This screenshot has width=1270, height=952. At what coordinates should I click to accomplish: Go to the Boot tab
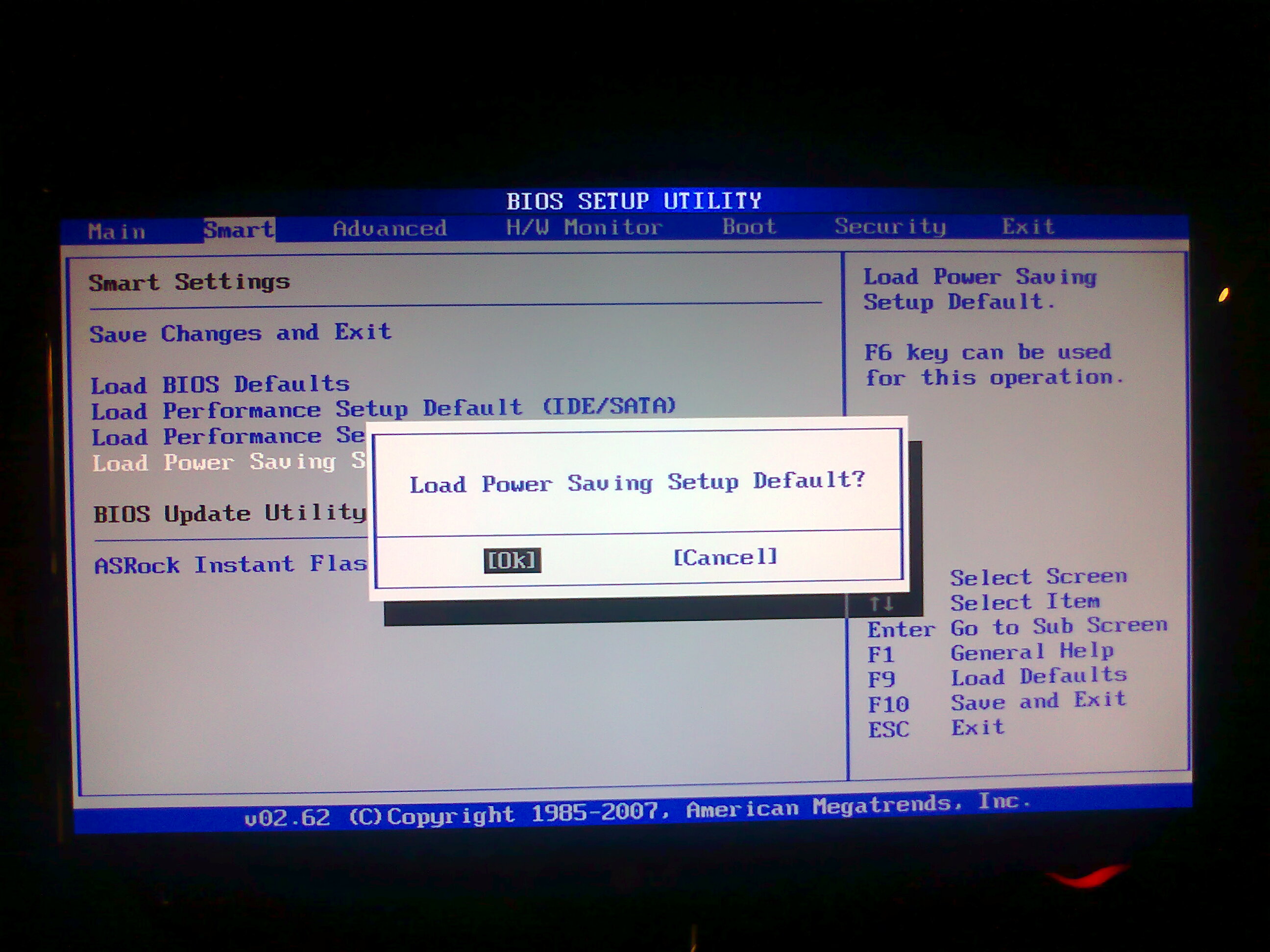(749, 227)
